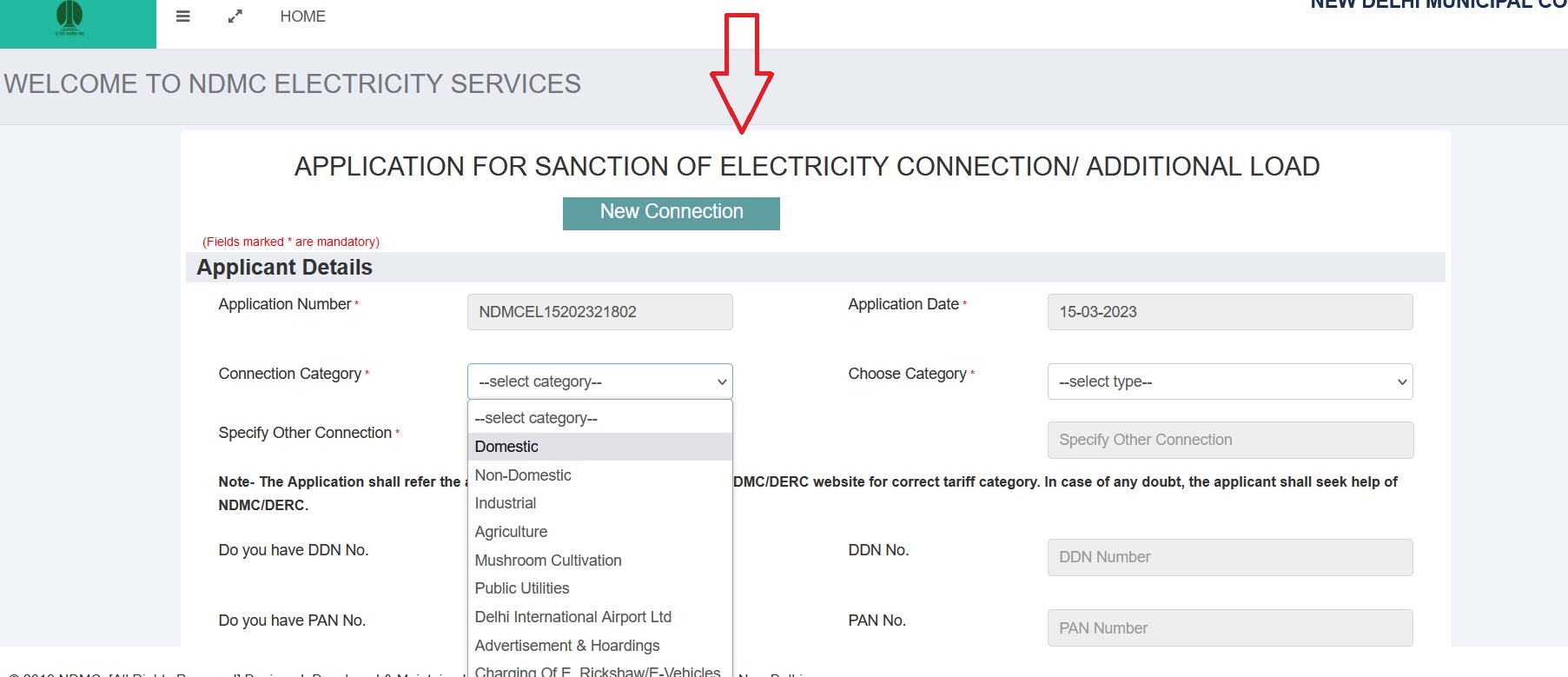The height and width of the screenshot is (677, 1568).
Task: Select Agriculture in the dropdown list
Action: [511, 532]
